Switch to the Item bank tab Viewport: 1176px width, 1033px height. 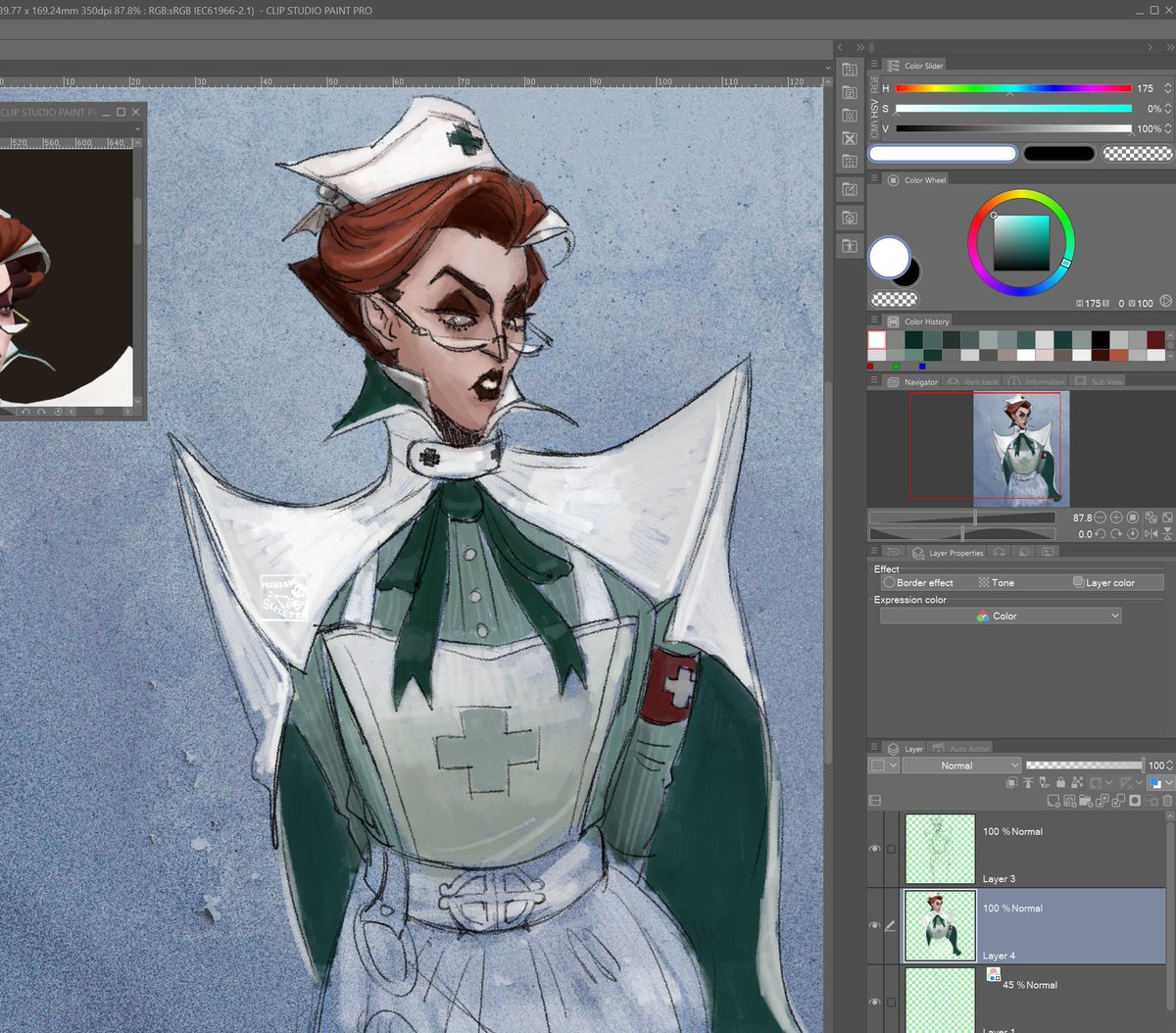pyautogui.click(x=972, y=381)
